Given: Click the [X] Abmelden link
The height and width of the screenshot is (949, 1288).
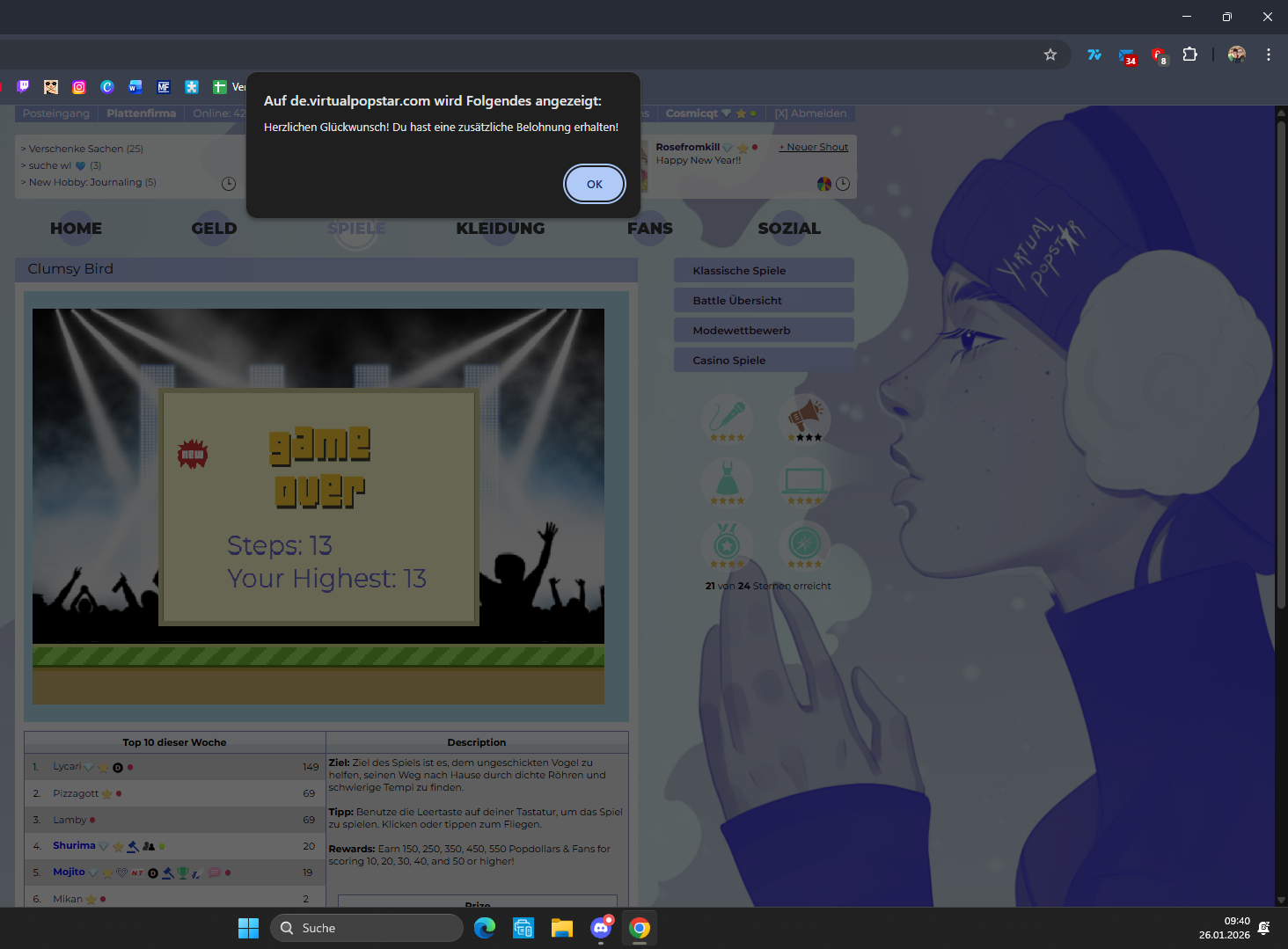Looking at the screenshot, I should click(810, 113).
